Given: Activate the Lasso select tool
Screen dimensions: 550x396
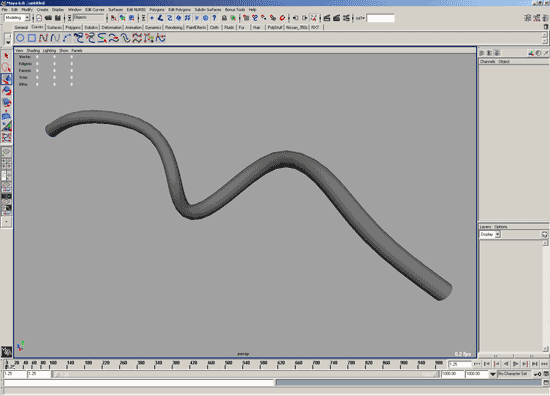Looking at the screenshot, I should coord(6,67).
